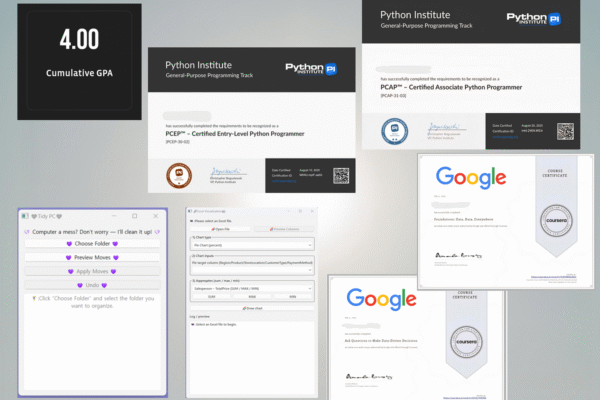Click the Apply Moves button
This screenshot has width=600, height=400.
91,271
